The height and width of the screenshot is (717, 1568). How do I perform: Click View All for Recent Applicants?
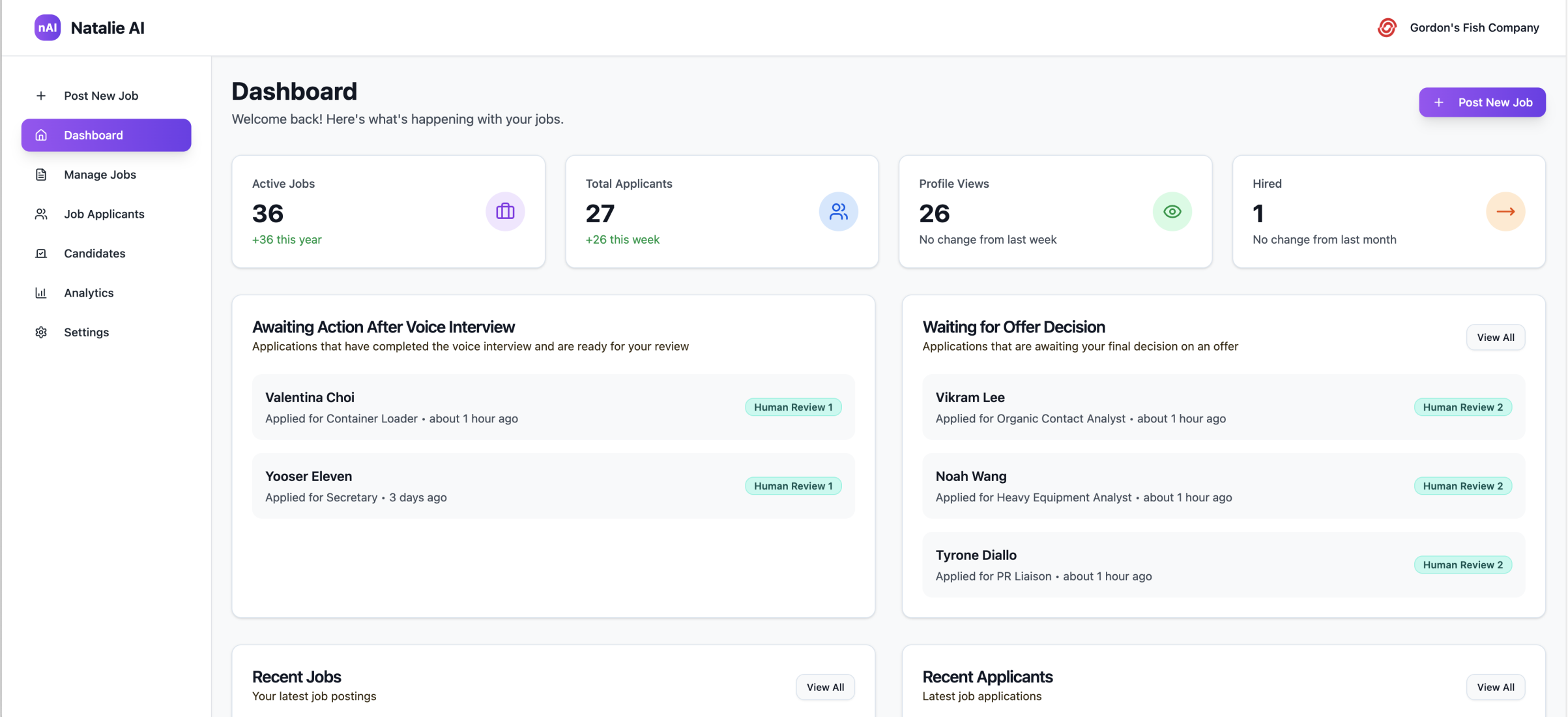tap(1495, 687)
